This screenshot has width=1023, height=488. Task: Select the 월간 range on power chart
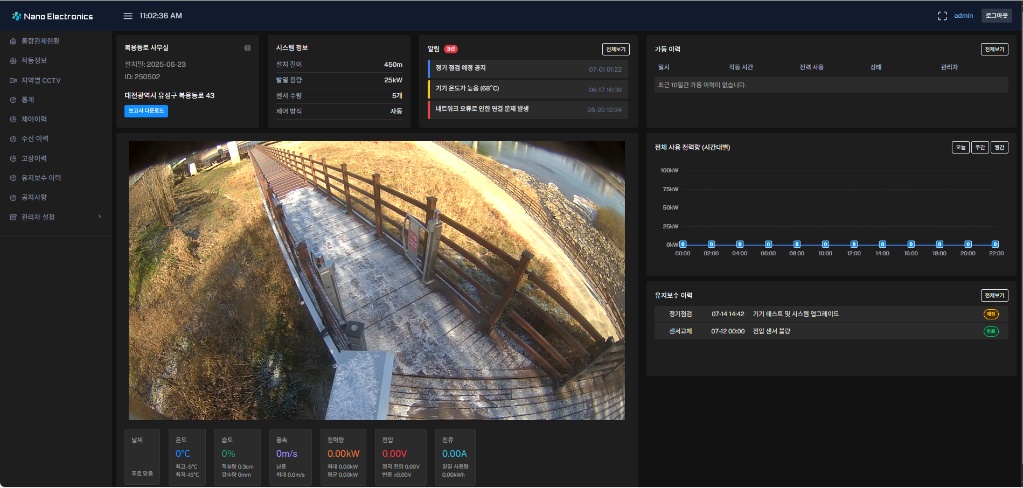(x=1000, y=147)
